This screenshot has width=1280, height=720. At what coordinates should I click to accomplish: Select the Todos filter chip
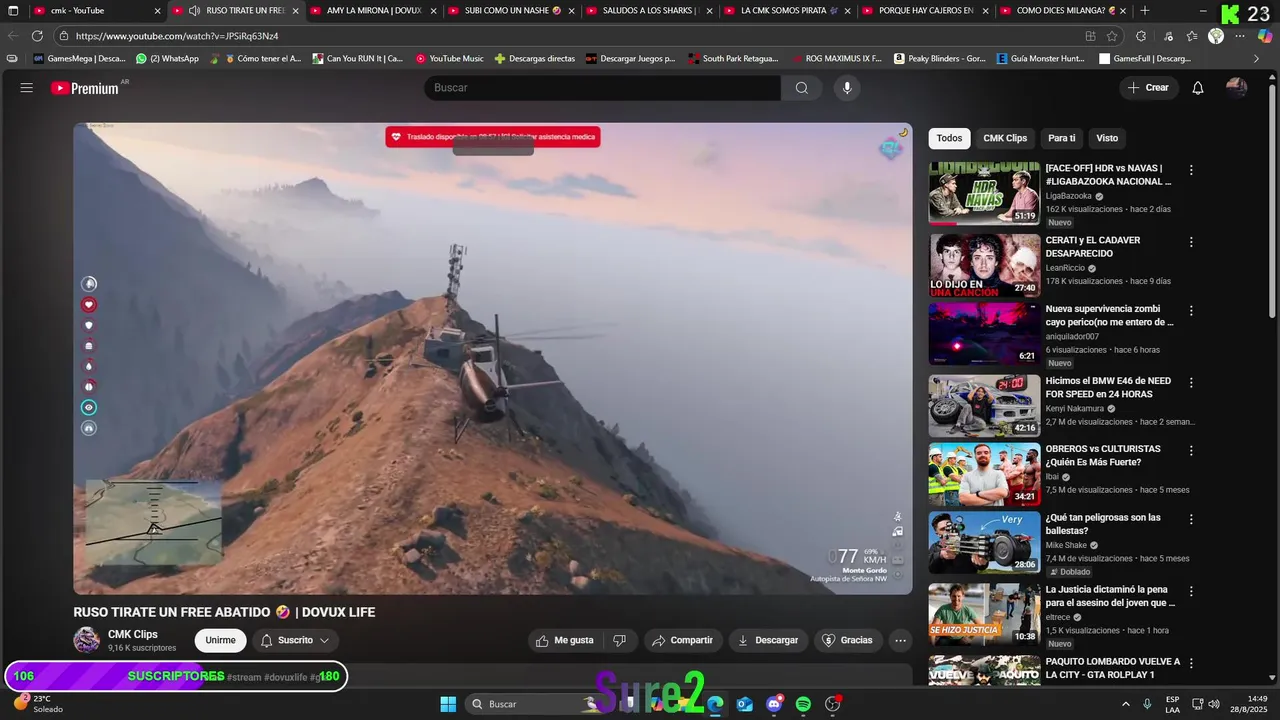(949, 138)
